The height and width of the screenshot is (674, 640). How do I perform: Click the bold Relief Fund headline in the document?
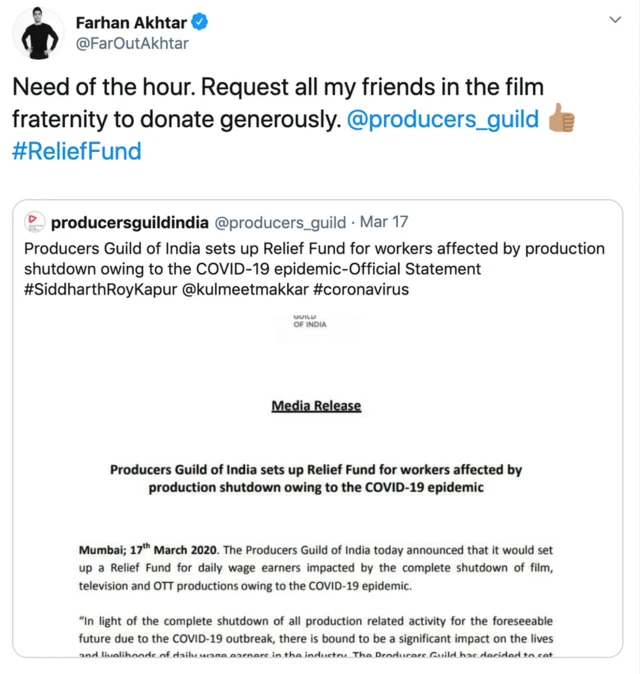(316, 478)
